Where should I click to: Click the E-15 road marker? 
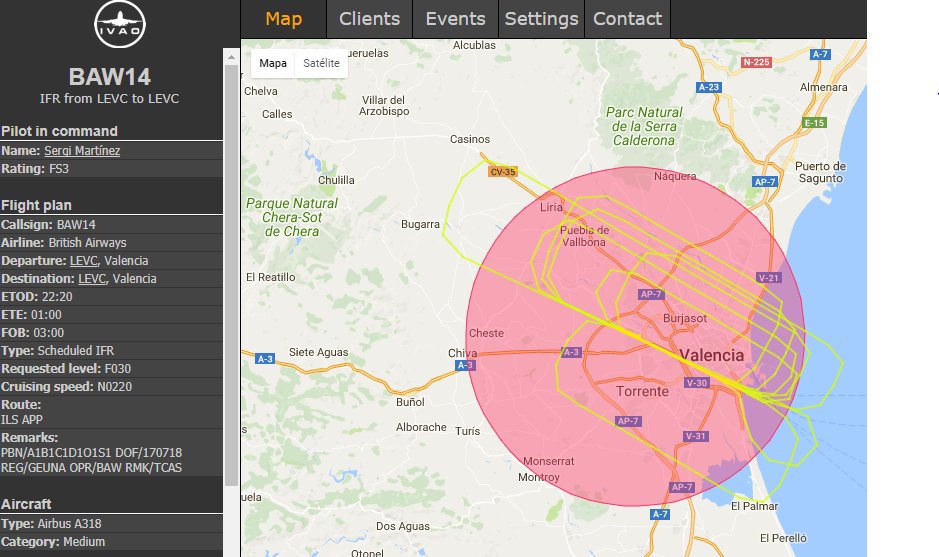coord(814,123)
